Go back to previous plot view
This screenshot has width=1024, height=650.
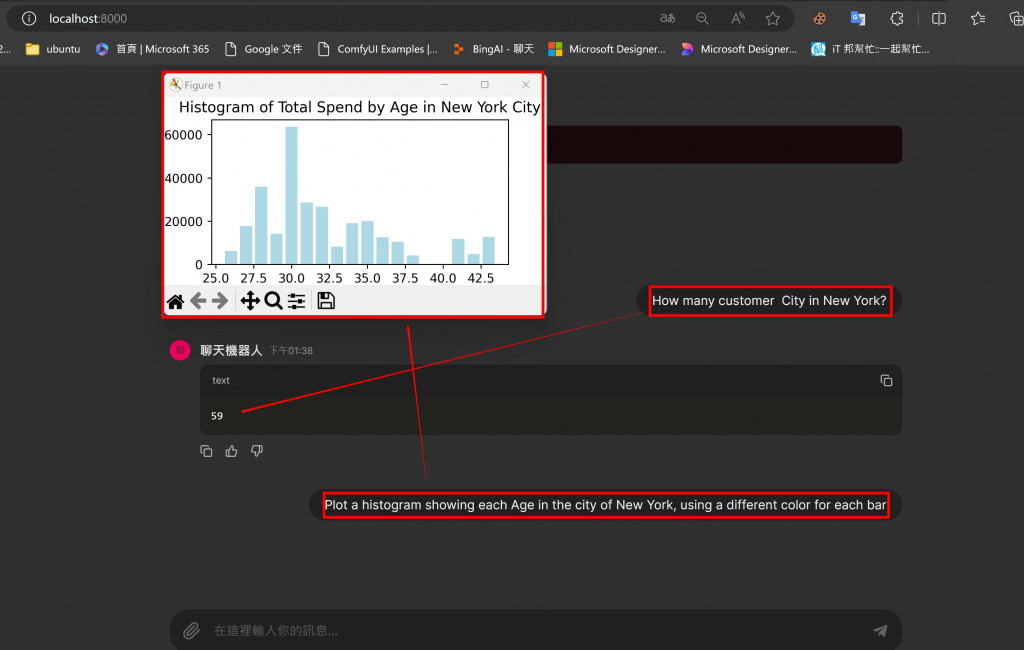coord(198,301)
